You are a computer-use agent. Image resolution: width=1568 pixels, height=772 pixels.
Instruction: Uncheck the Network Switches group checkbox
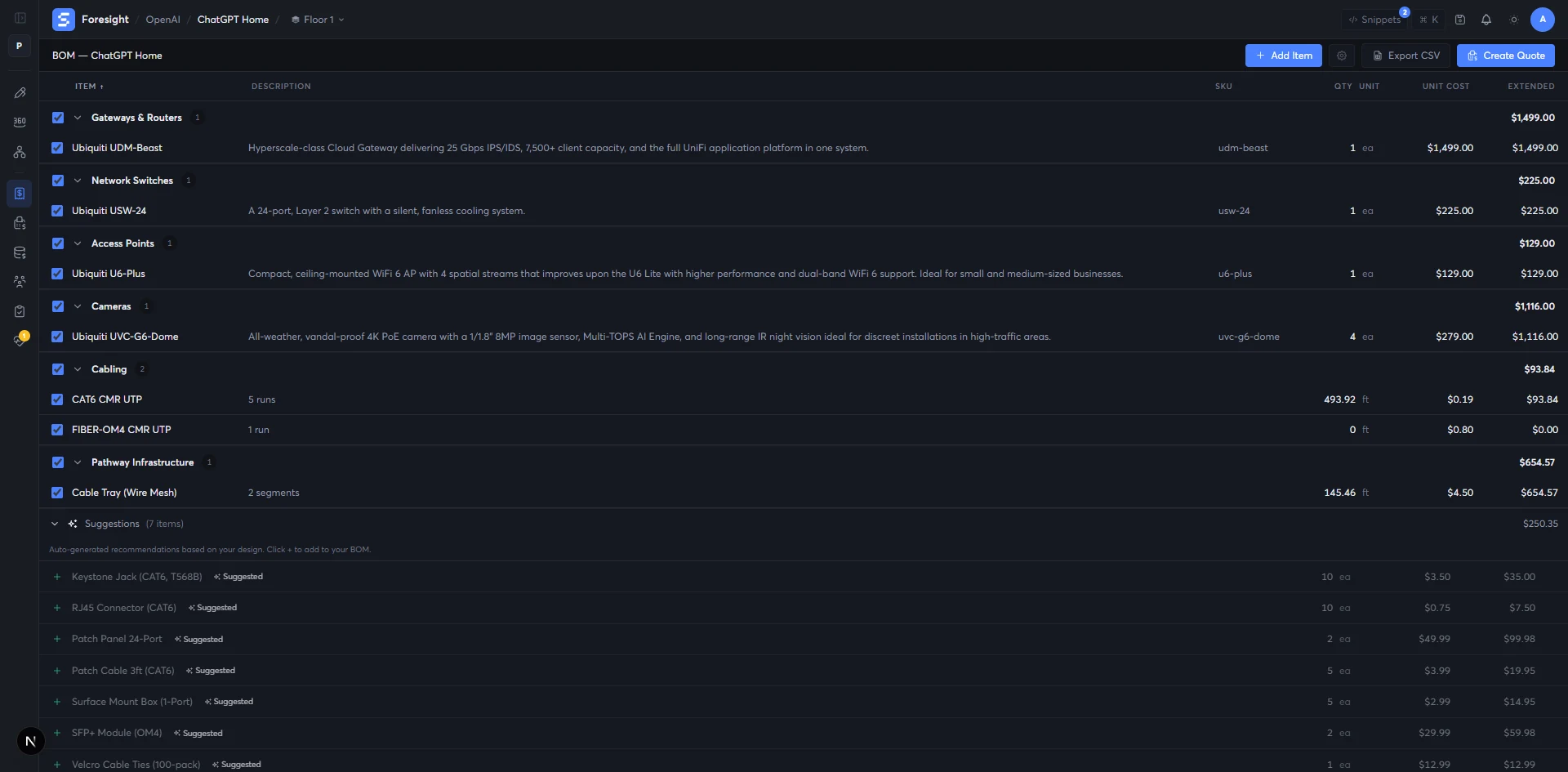(x=58, y=181)
